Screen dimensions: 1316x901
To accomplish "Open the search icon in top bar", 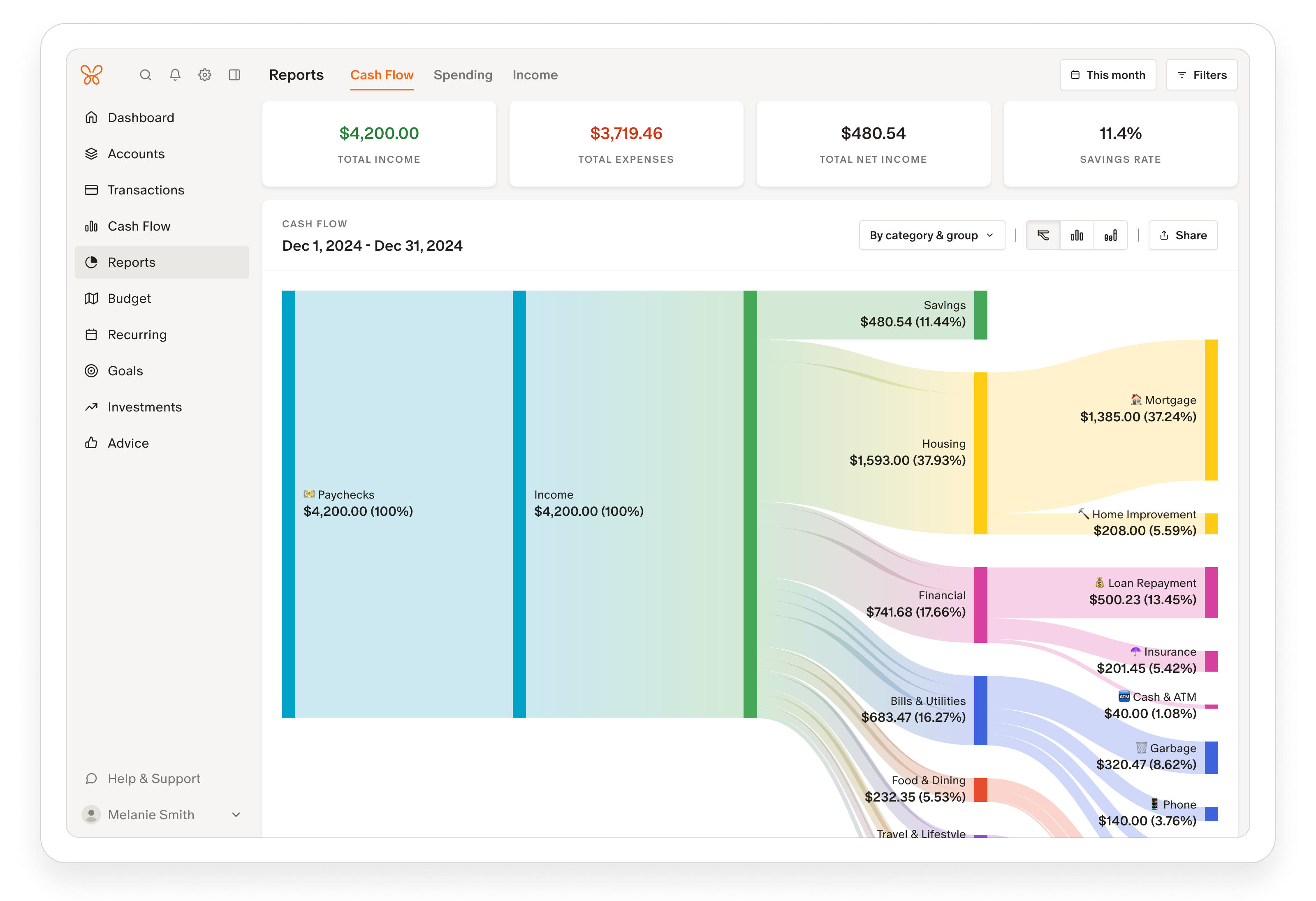I will coord(145,75).
